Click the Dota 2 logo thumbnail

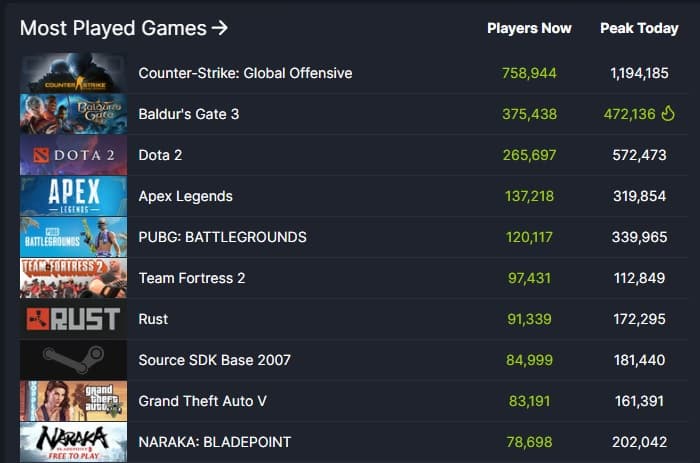point(73,155)
